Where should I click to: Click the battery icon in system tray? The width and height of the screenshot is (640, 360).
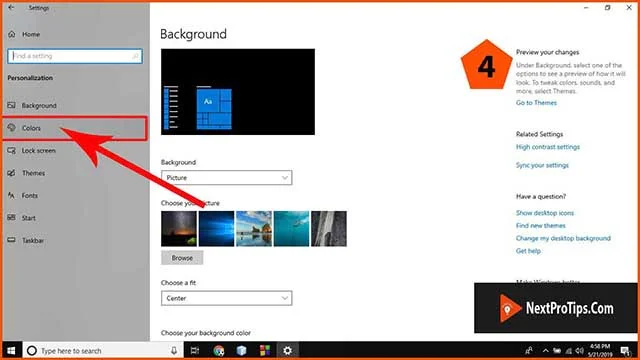pyautogui.click(x=557, y=351)
